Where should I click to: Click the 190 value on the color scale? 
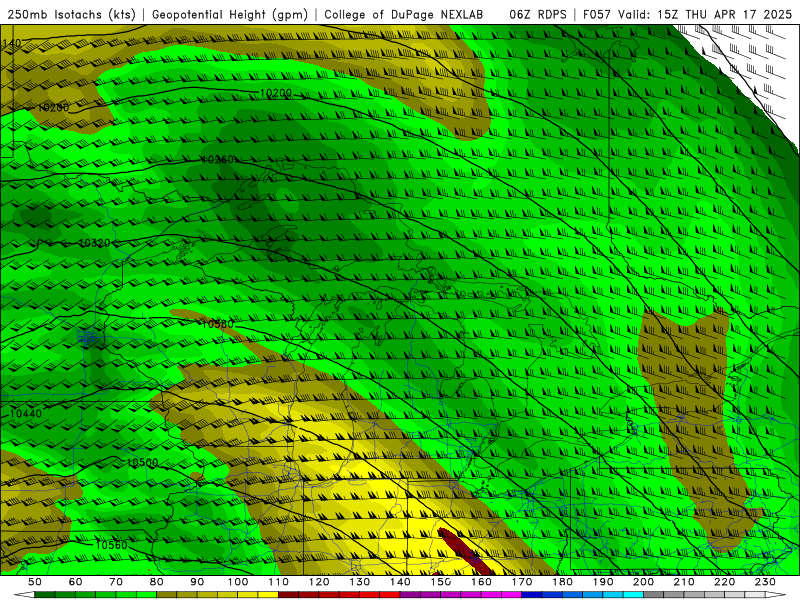(x=603, y=582)
